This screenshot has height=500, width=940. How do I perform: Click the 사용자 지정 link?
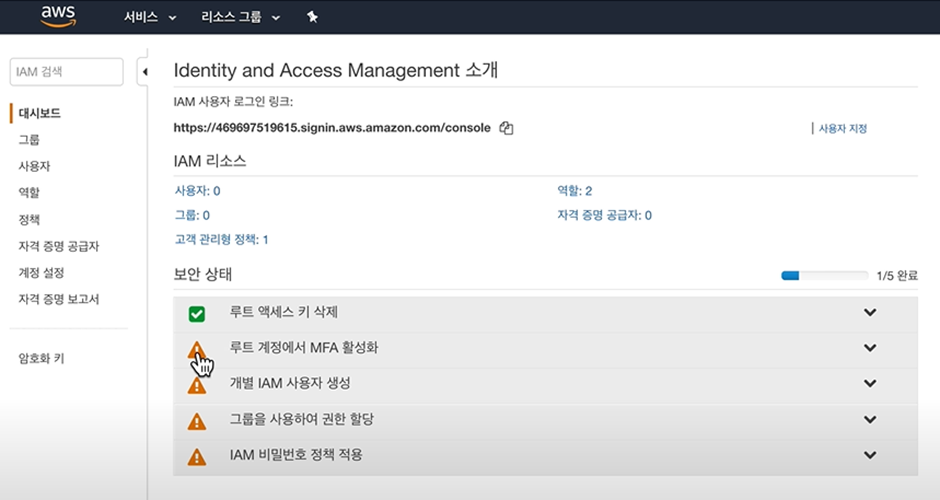coord(843,128)
